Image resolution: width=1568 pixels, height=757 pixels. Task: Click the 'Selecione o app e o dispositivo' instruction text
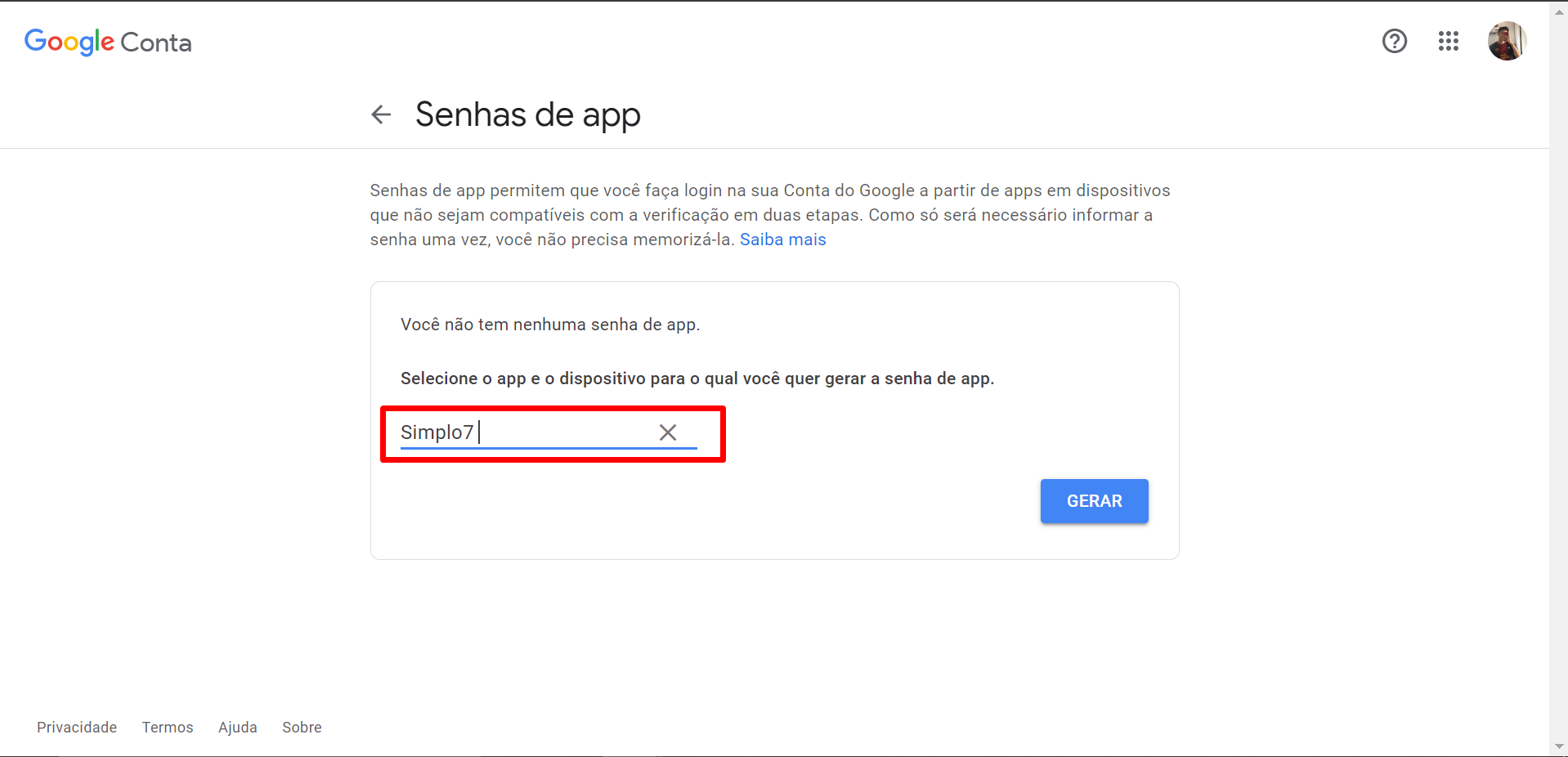697,378
